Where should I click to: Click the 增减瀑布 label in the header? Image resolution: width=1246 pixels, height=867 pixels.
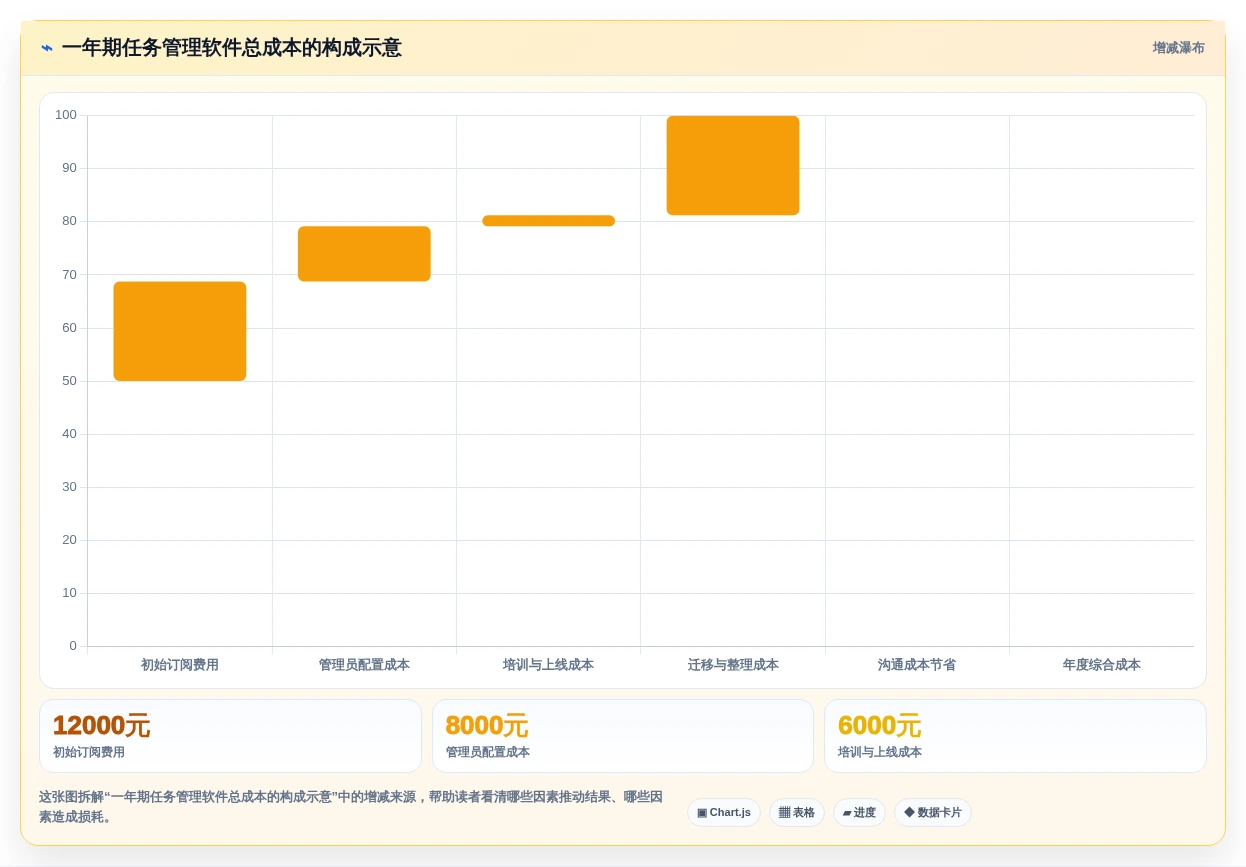coord(1178,48)
